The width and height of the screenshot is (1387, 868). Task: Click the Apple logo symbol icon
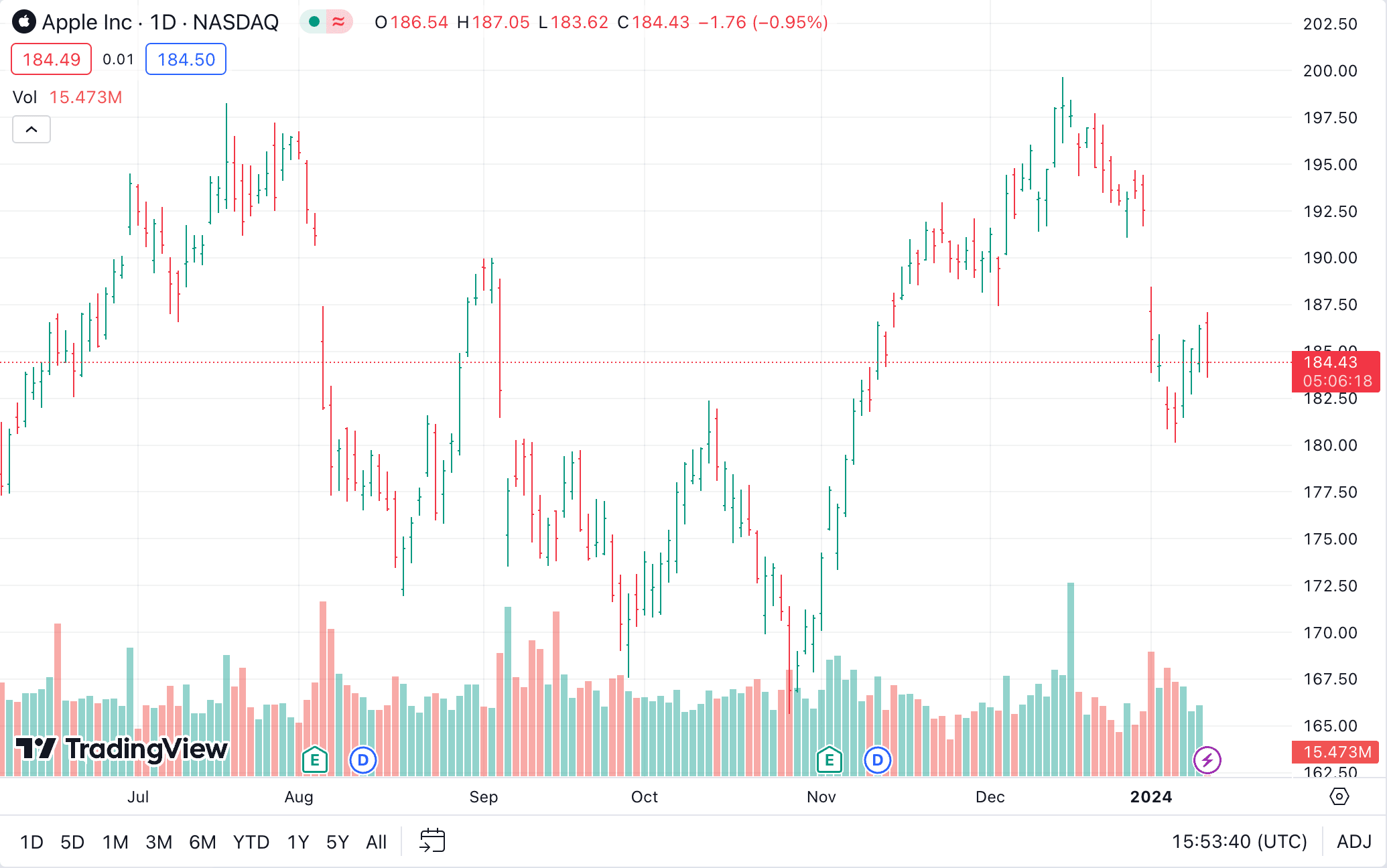coord(24,22)
